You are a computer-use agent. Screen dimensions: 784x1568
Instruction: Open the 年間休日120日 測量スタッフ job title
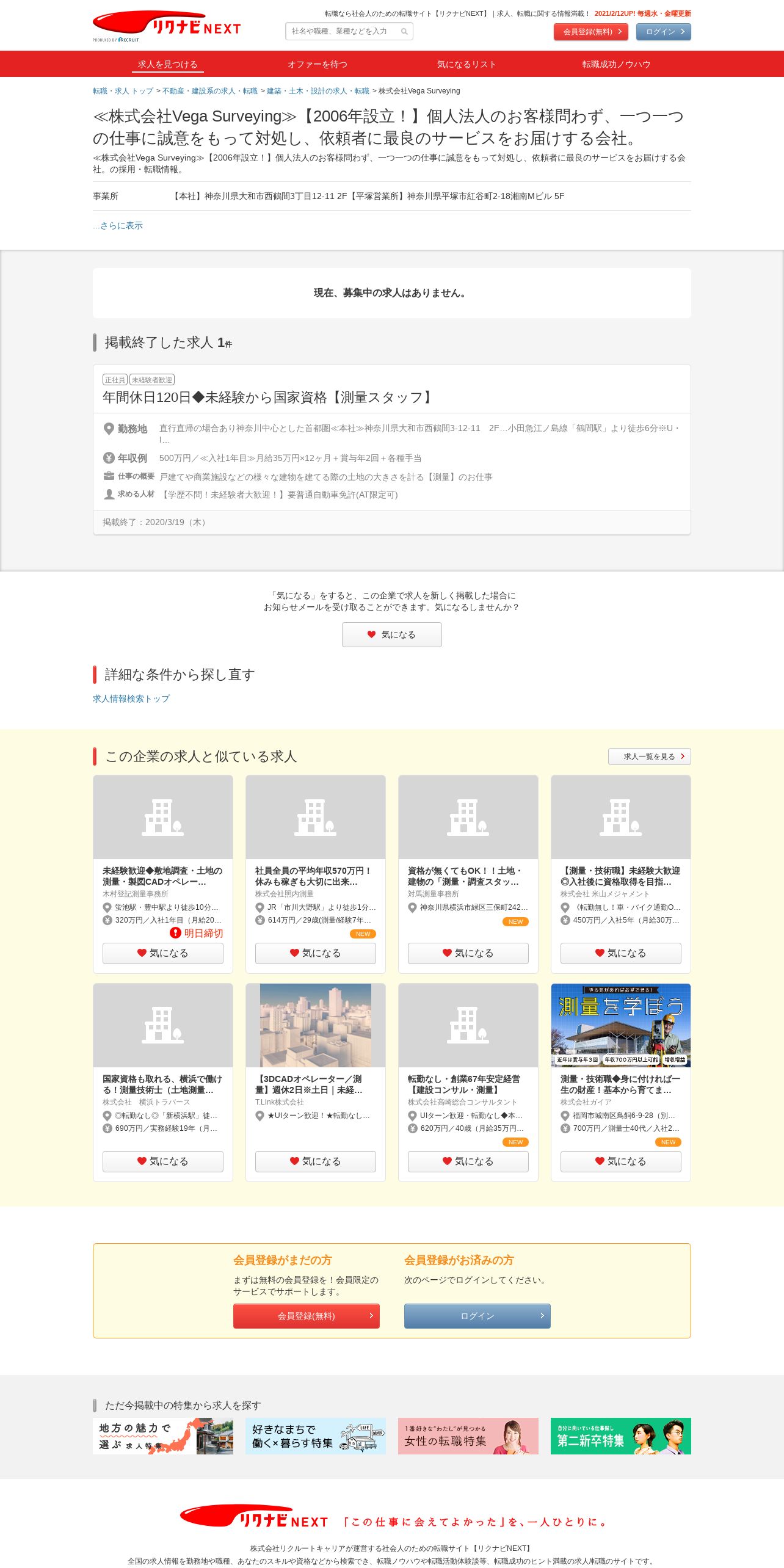pos(269,397)
